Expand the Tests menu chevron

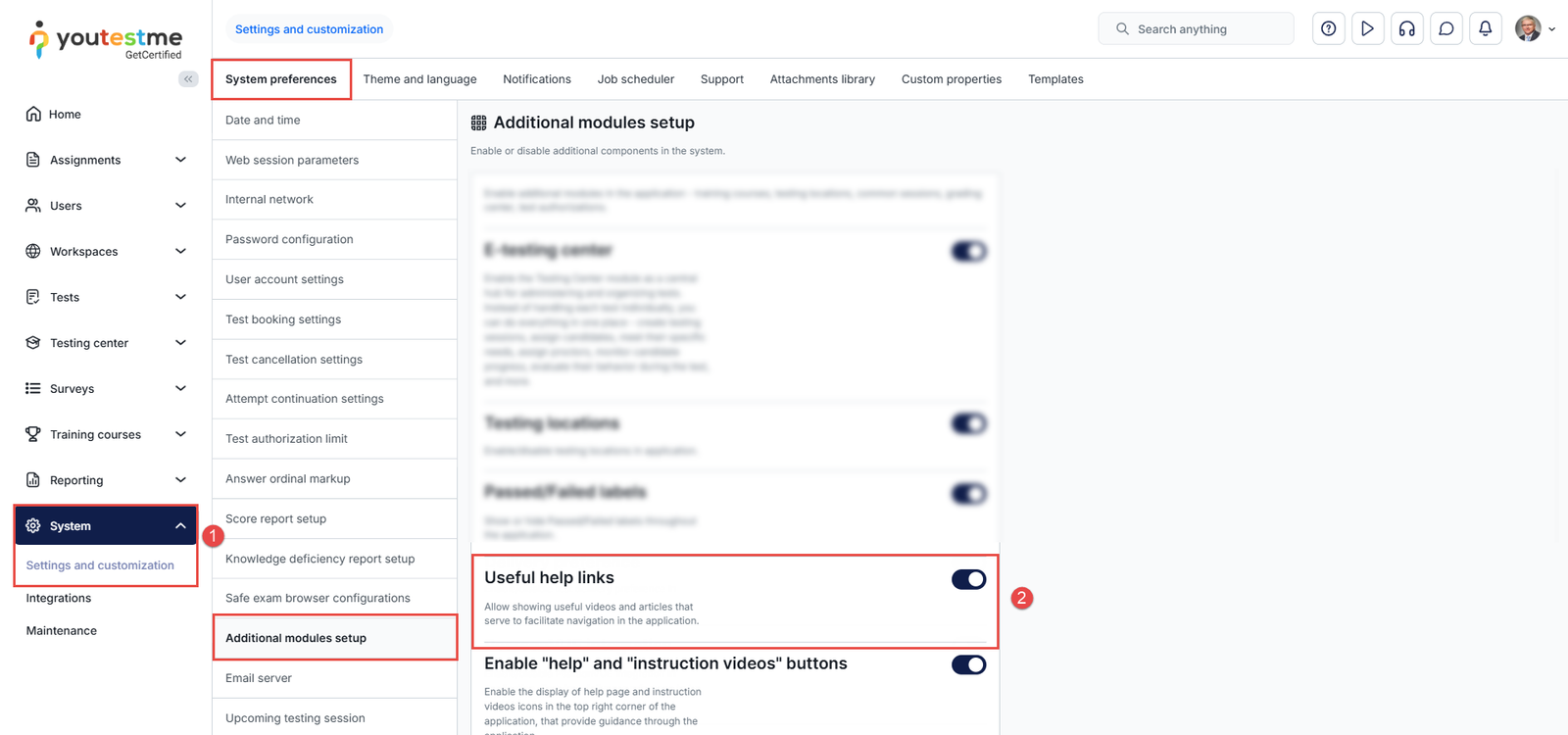(180, 297)
